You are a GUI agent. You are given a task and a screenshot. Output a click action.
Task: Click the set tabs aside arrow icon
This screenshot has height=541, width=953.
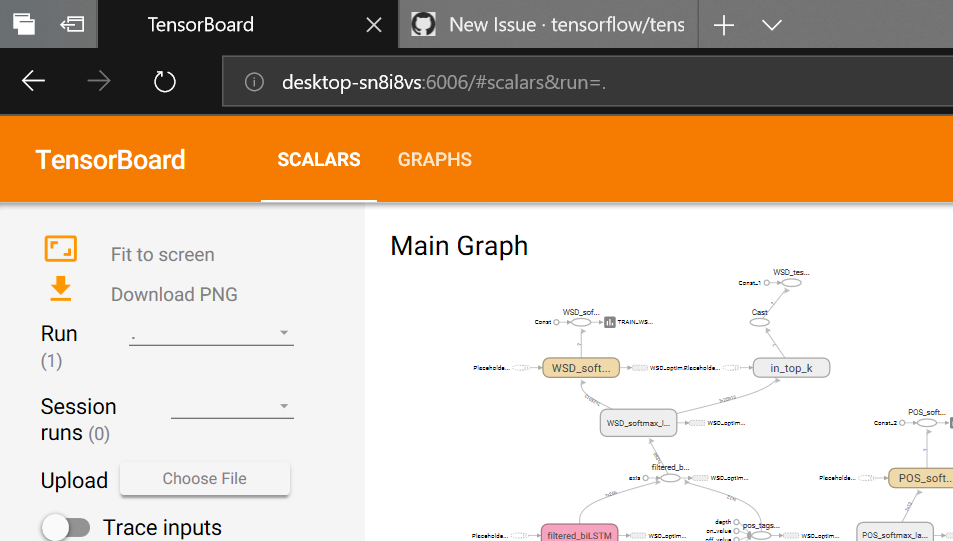(72, 24)
